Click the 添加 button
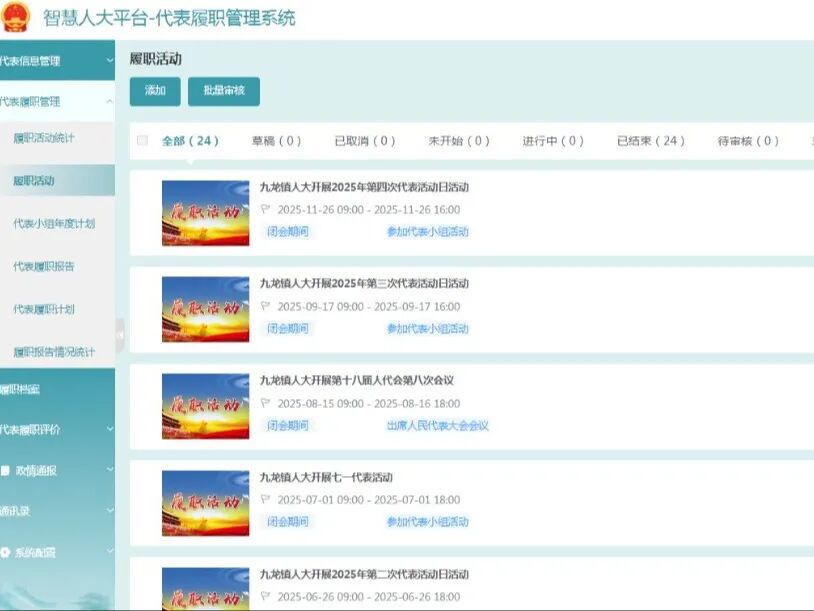The width and height of the screenshot is (814, 611). (155, 91)
